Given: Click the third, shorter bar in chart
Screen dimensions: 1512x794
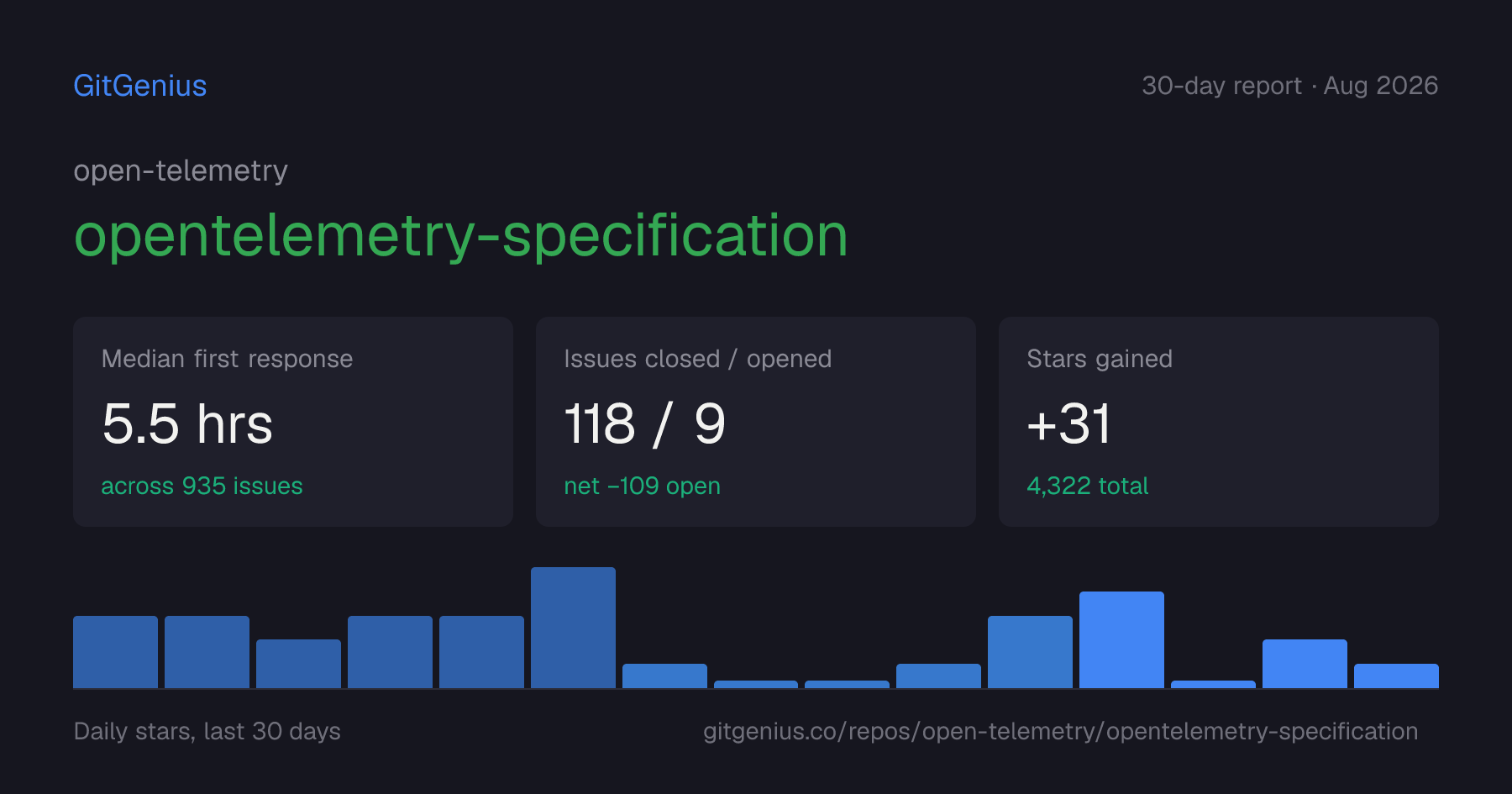Looking at the screenshot, I should coord(298,664).
